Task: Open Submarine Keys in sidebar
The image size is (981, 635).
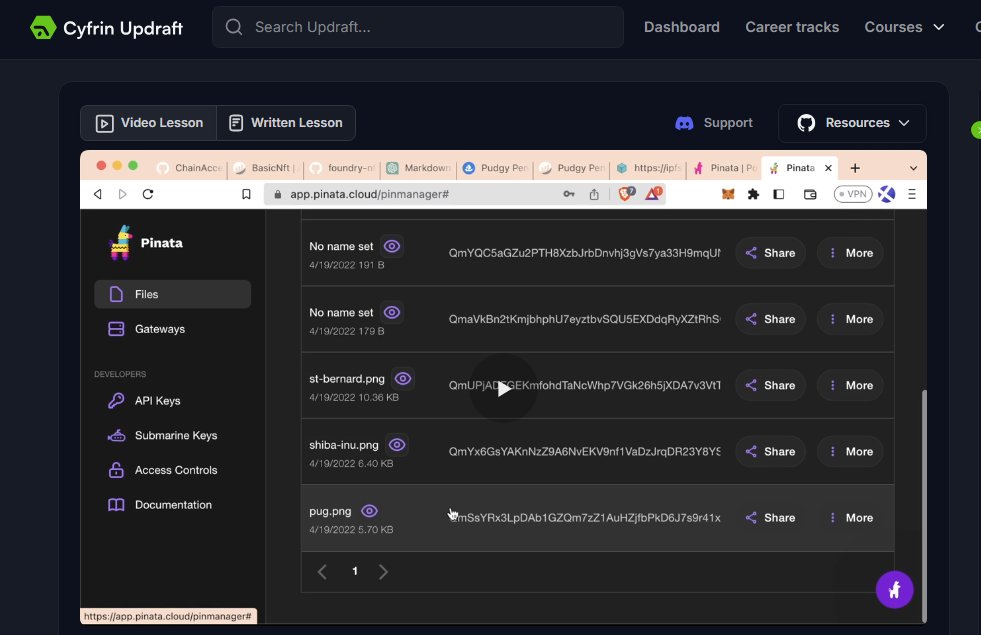Action: pyautogui.click(x=163, y=435)
